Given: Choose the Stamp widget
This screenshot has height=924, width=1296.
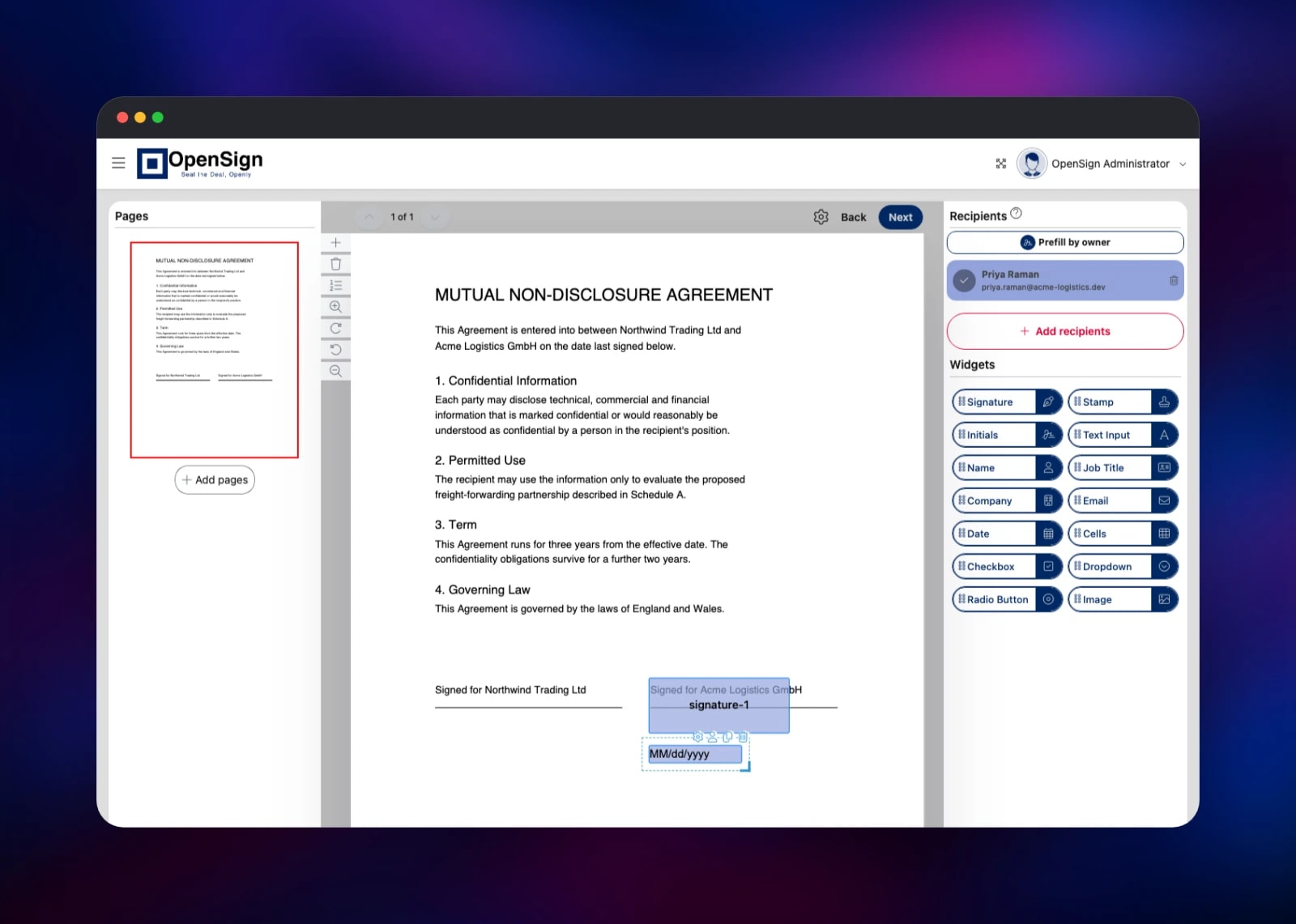Looking at the screenshot, I should coord(1123,402).
